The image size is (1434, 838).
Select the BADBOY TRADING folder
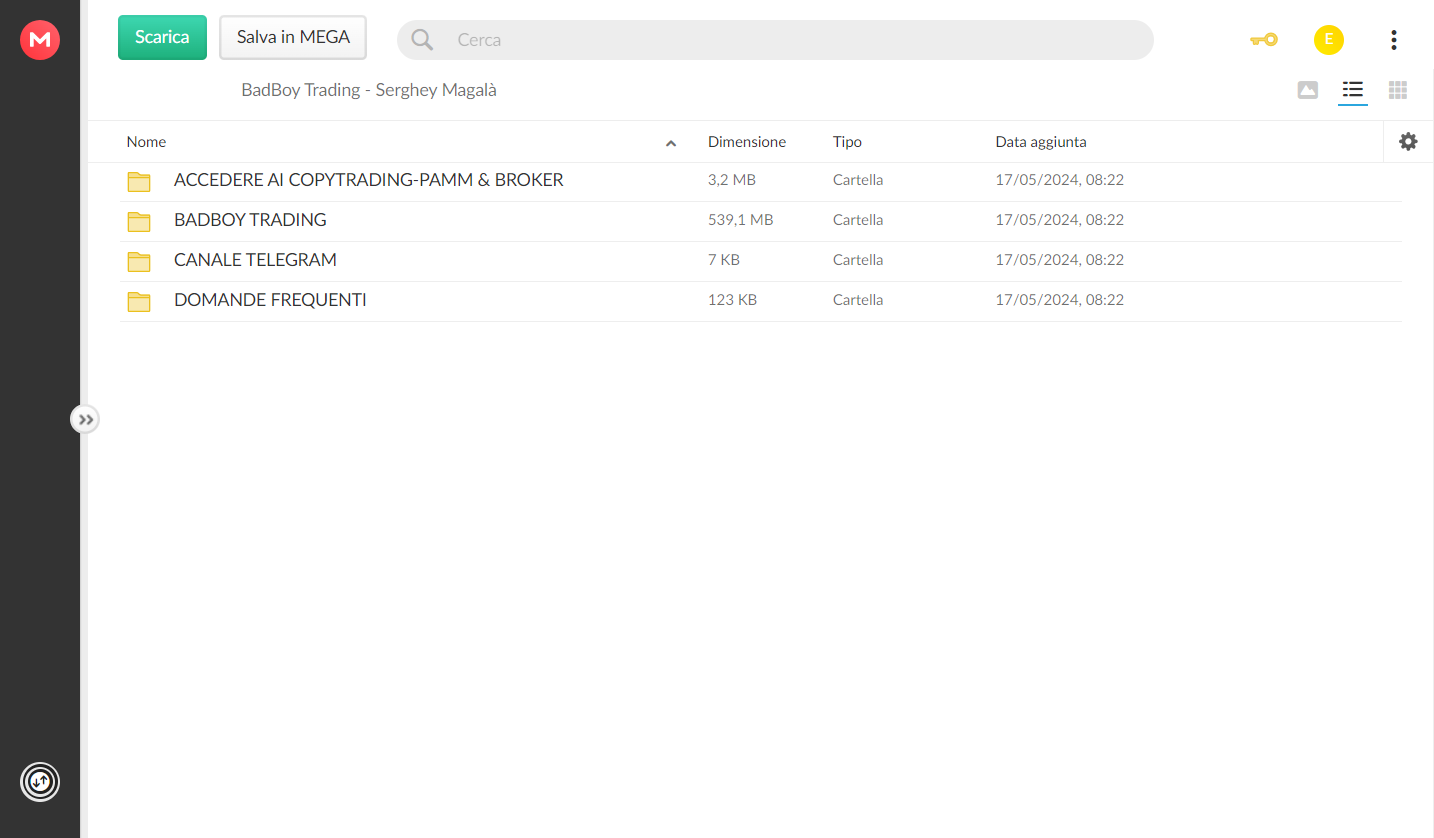(x=760, y=220)
